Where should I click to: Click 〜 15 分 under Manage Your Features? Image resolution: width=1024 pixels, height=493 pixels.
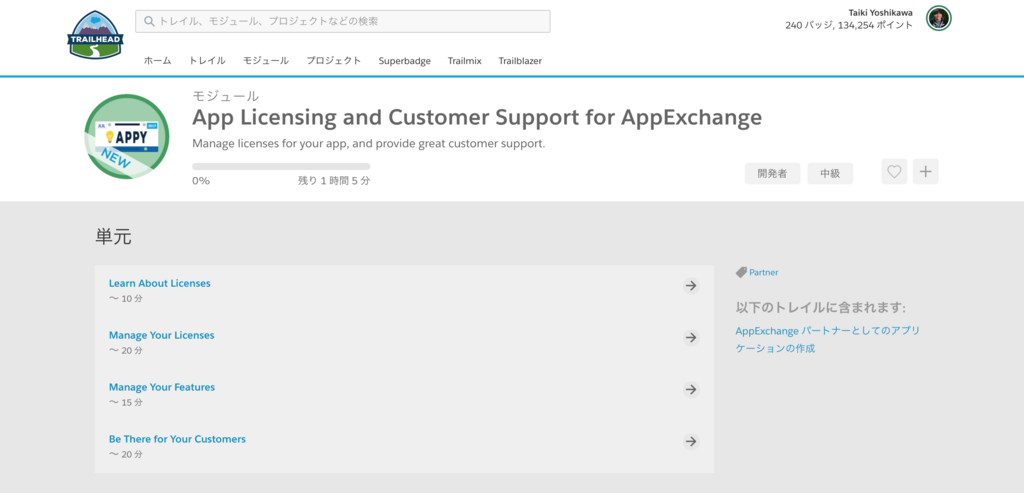coord(125,402)
